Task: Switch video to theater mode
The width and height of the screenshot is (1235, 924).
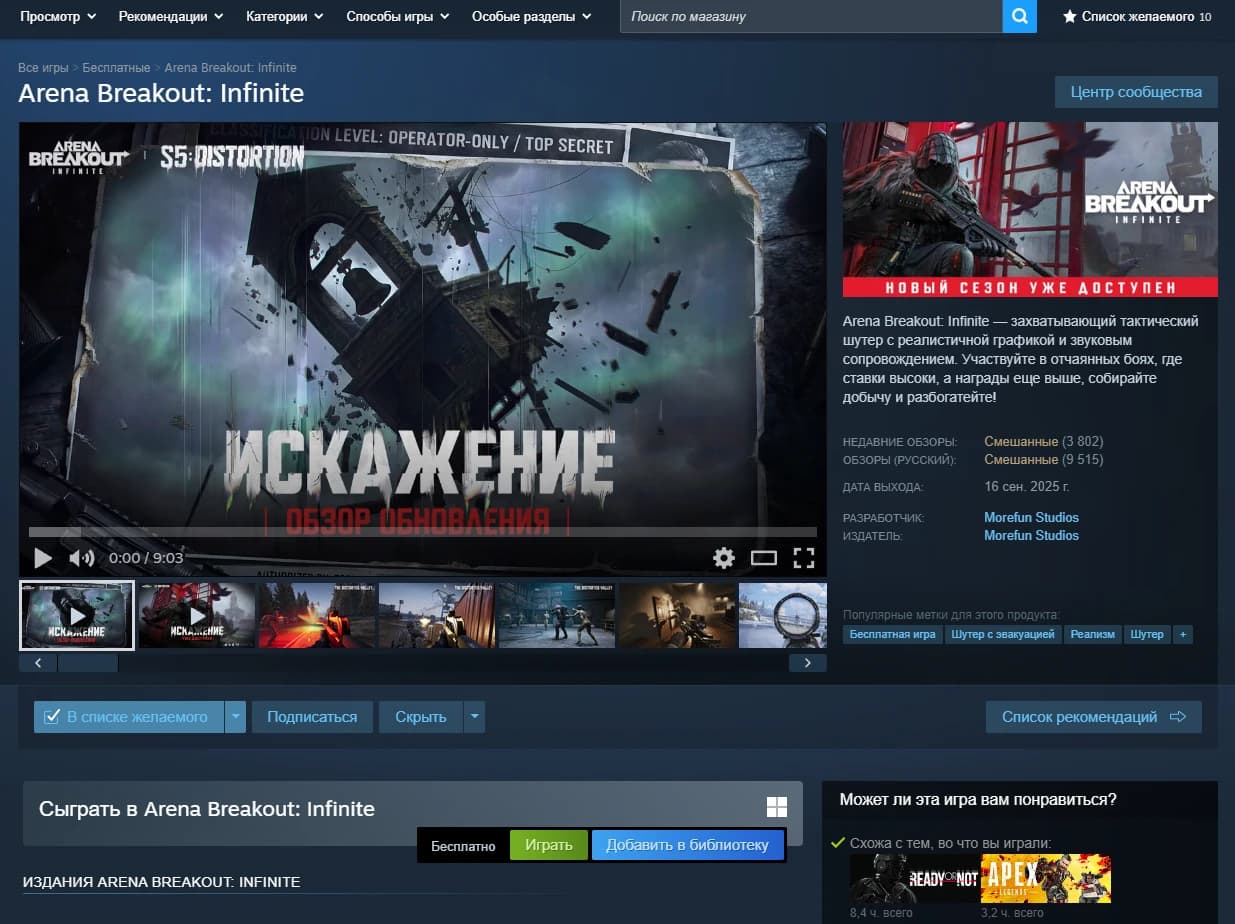Action: (x=764, y=557)
